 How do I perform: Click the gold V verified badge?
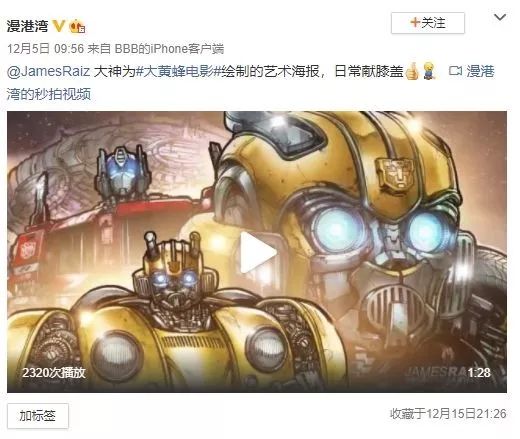tap(59, 26)
